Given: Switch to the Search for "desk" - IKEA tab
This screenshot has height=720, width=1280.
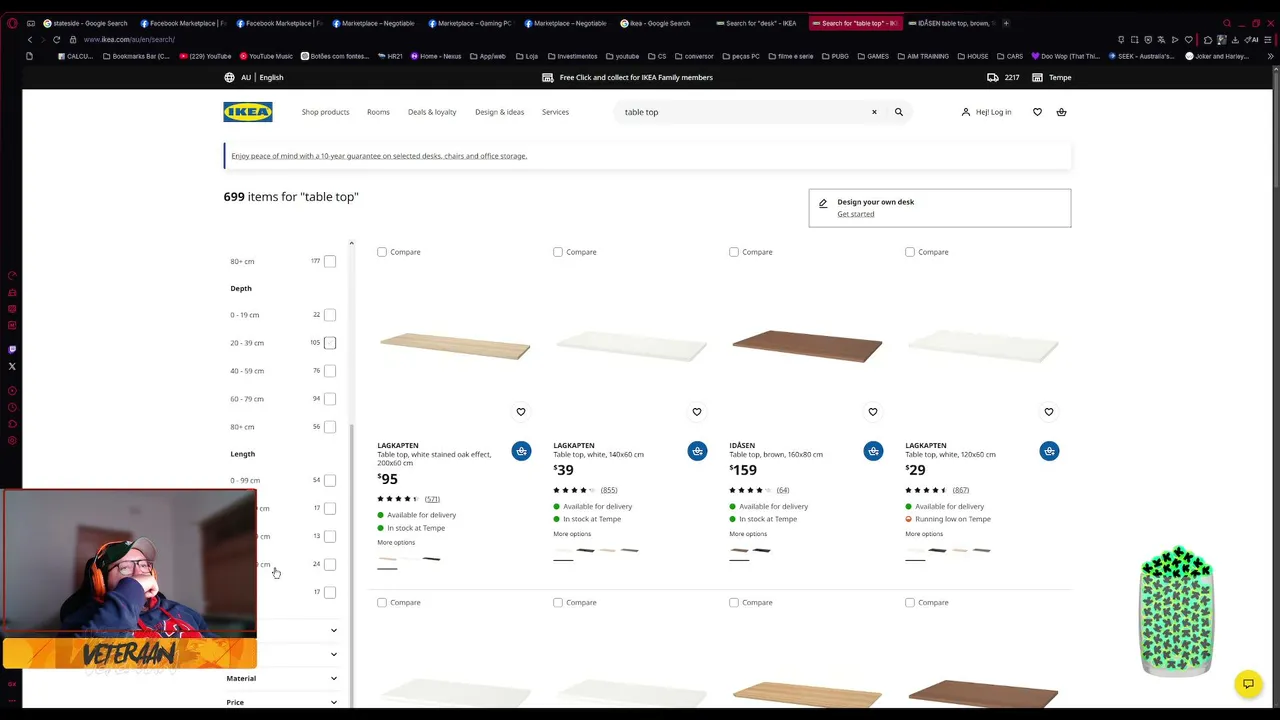Looking at the screenshot, I should (757, 23).
